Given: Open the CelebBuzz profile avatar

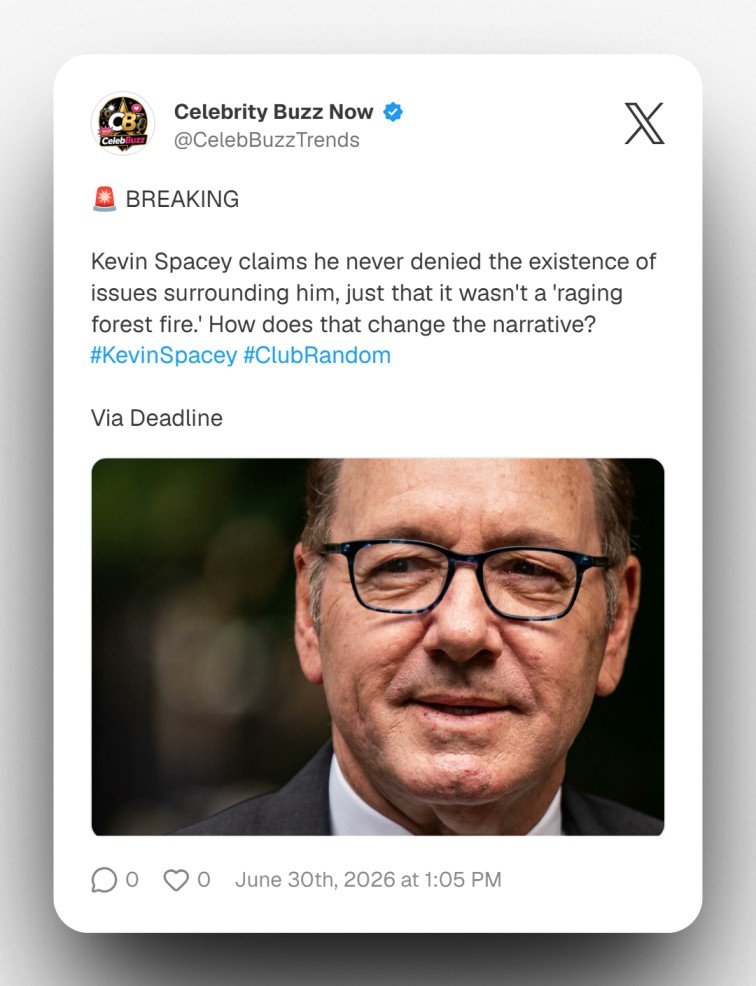Looking at the screenshot, I should [123, 124].
